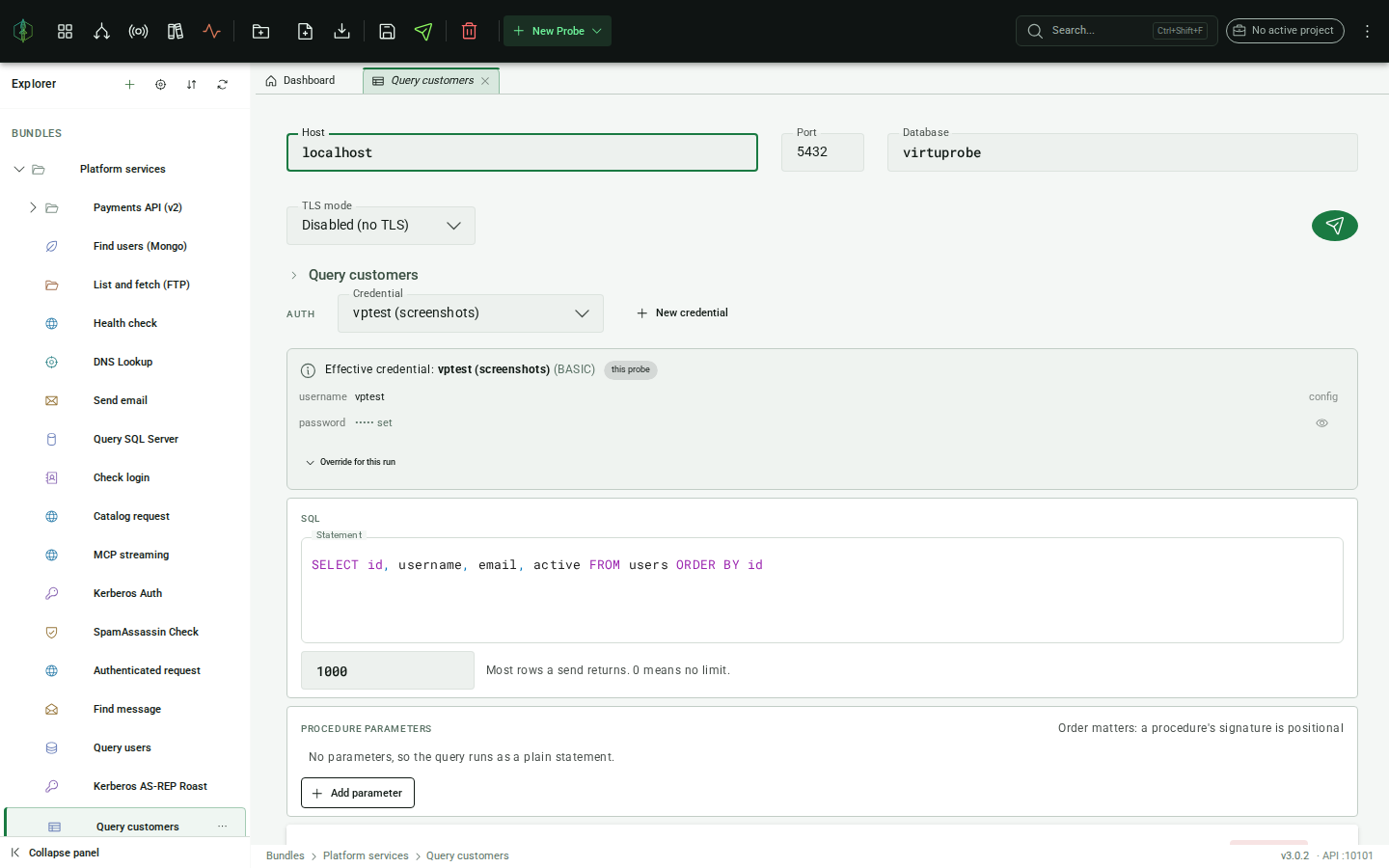Viewport: 1389px width, 868px height.
Task: Select Query SQL Server in the Explorer
Action: click(136, 439)
